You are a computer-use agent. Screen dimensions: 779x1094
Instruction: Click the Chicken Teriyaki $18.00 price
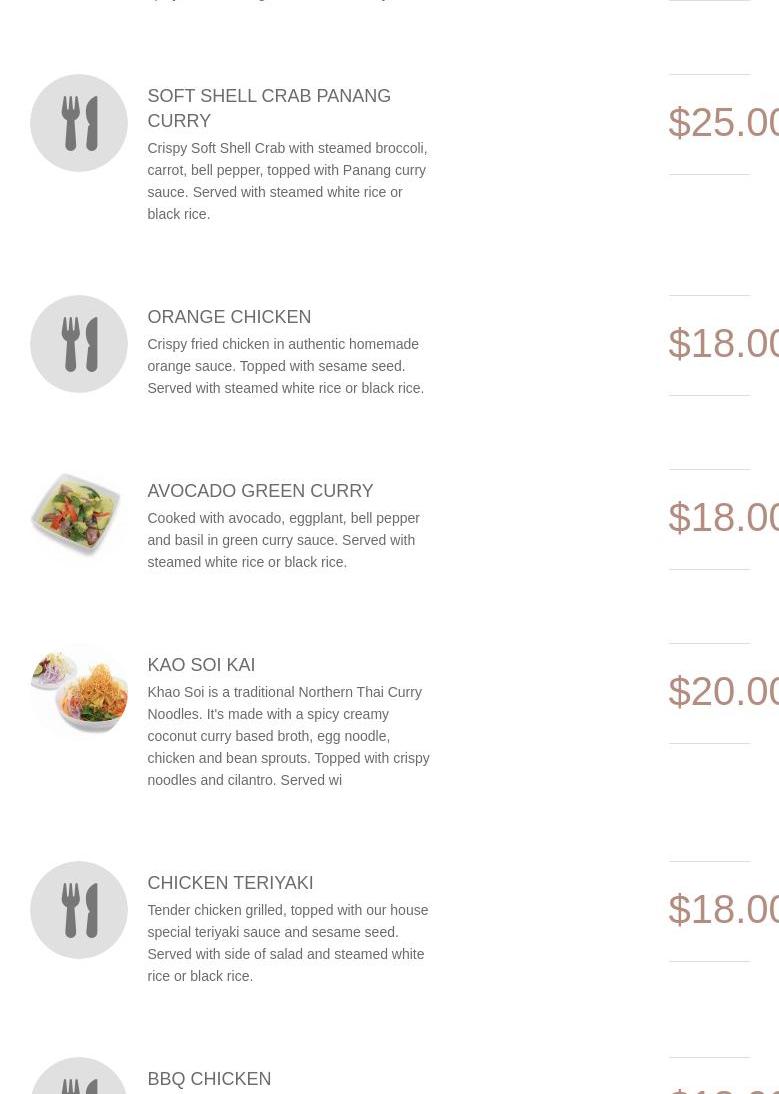[723, 910]
